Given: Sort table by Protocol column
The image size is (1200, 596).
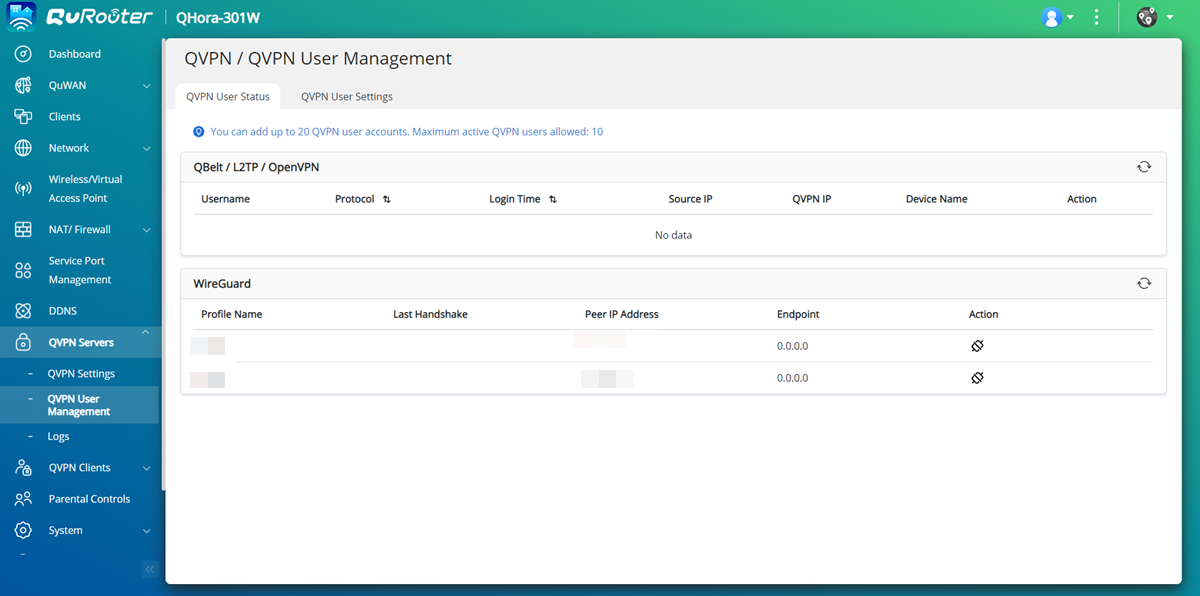Looking at the screenshot, I should pyautogui.click(x=387, y=200).
